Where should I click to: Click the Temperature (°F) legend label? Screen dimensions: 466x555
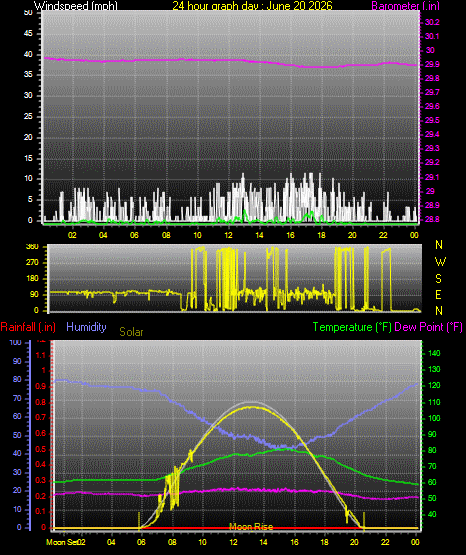point(352,327)
